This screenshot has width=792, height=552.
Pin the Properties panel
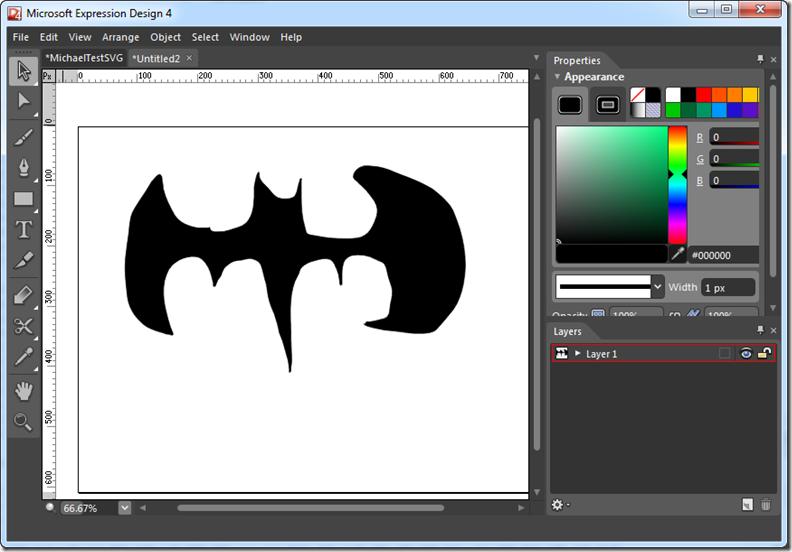point(760,60)
